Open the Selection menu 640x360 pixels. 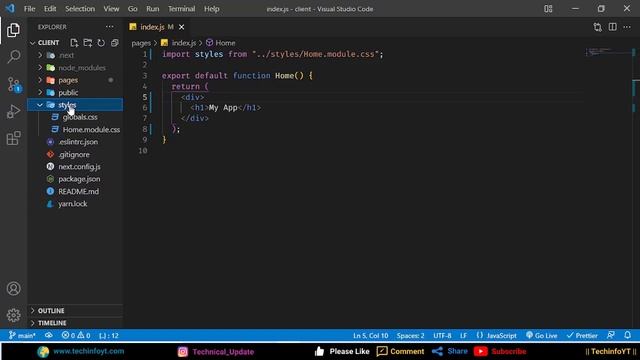click(x=80, y=9)
